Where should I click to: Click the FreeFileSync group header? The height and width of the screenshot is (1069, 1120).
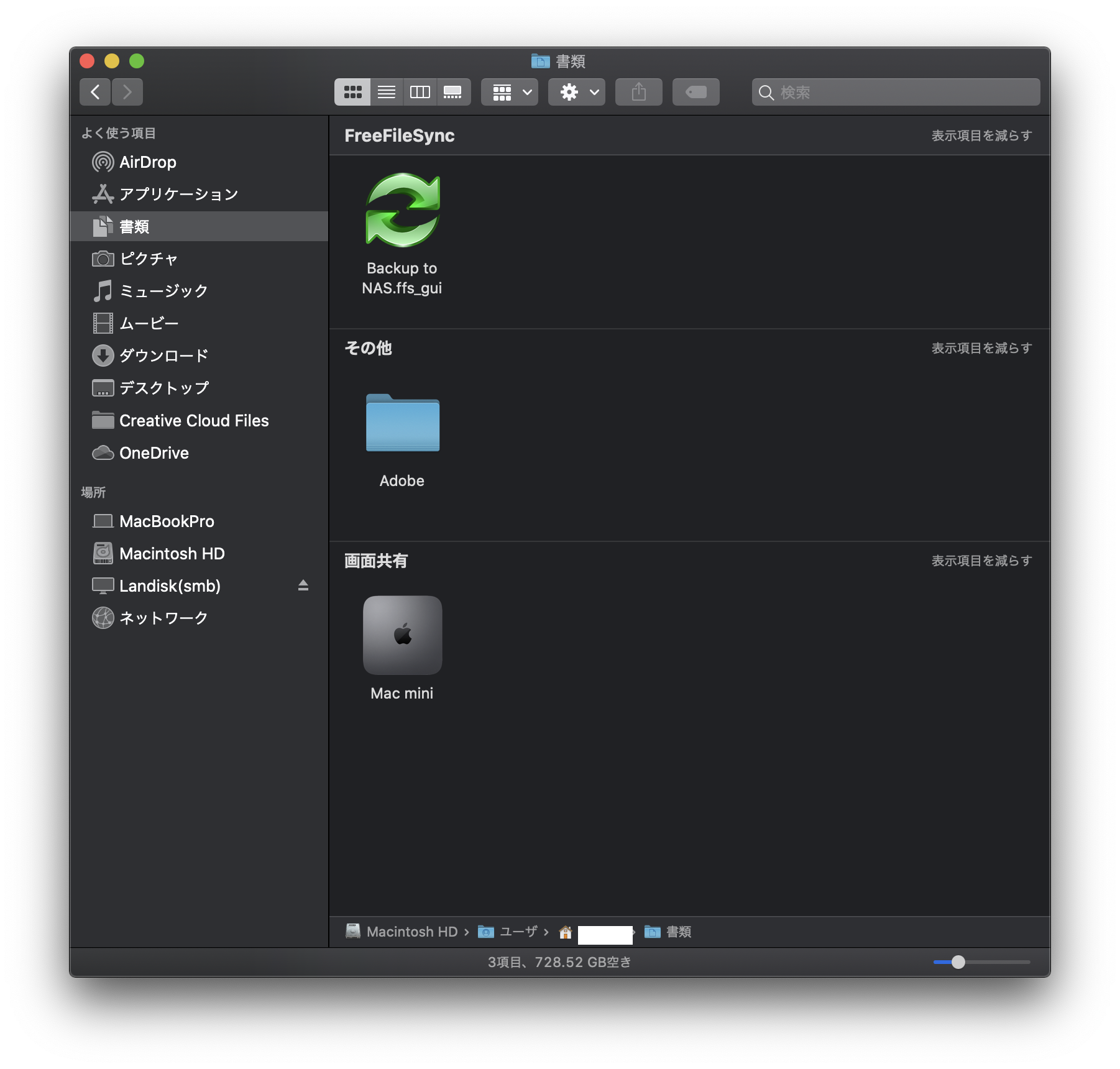coord(400,135)
